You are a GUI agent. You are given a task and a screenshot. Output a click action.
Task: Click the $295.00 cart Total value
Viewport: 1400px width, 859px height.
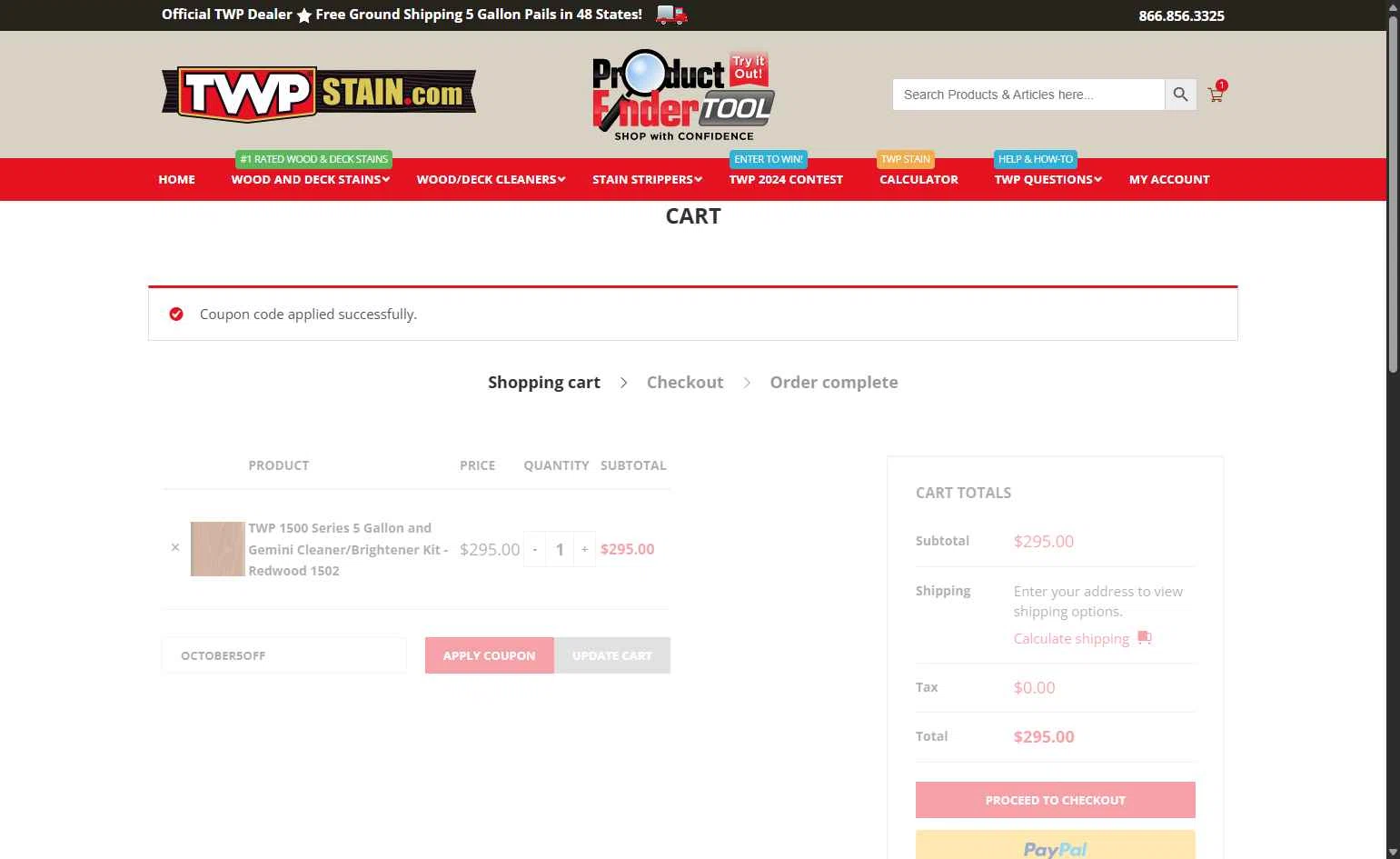click(1044, 736)
